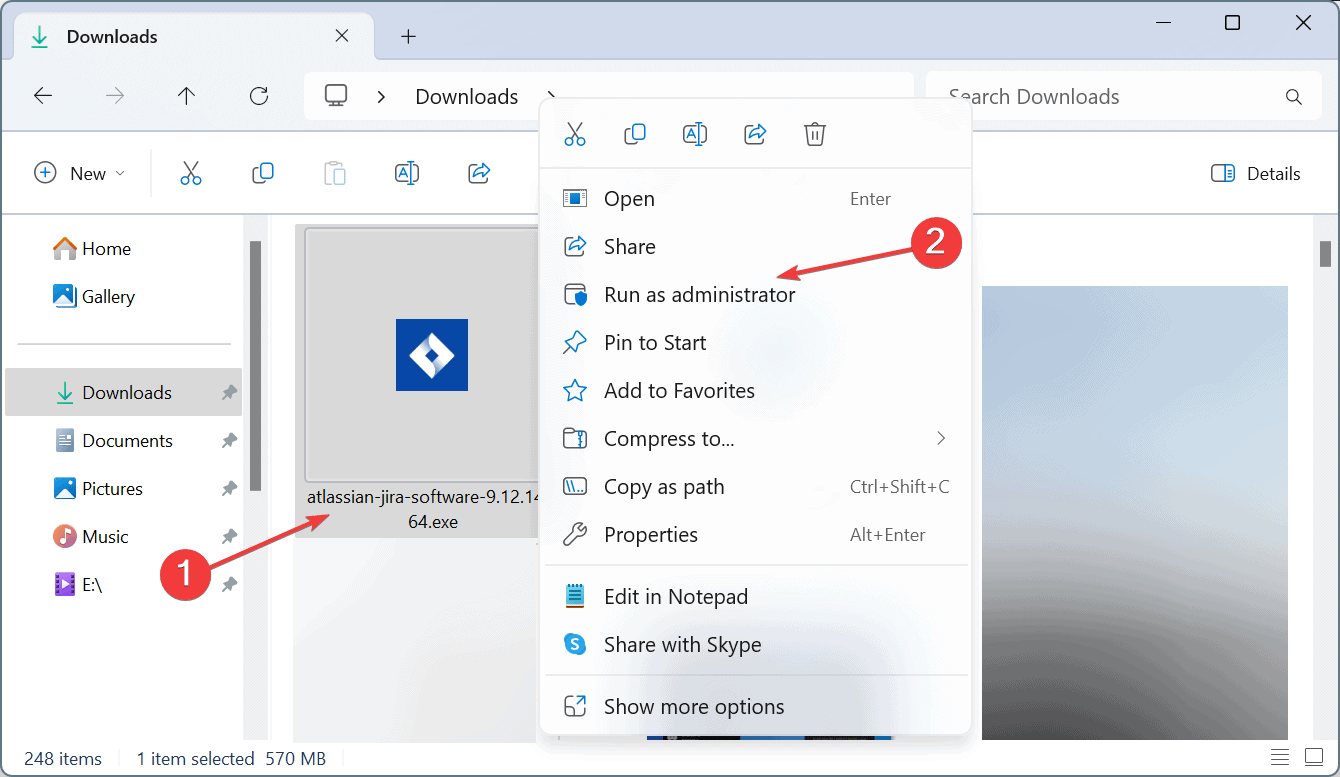Switch to details list view in status bar
1340x777 pixels.
[1280, 756]
